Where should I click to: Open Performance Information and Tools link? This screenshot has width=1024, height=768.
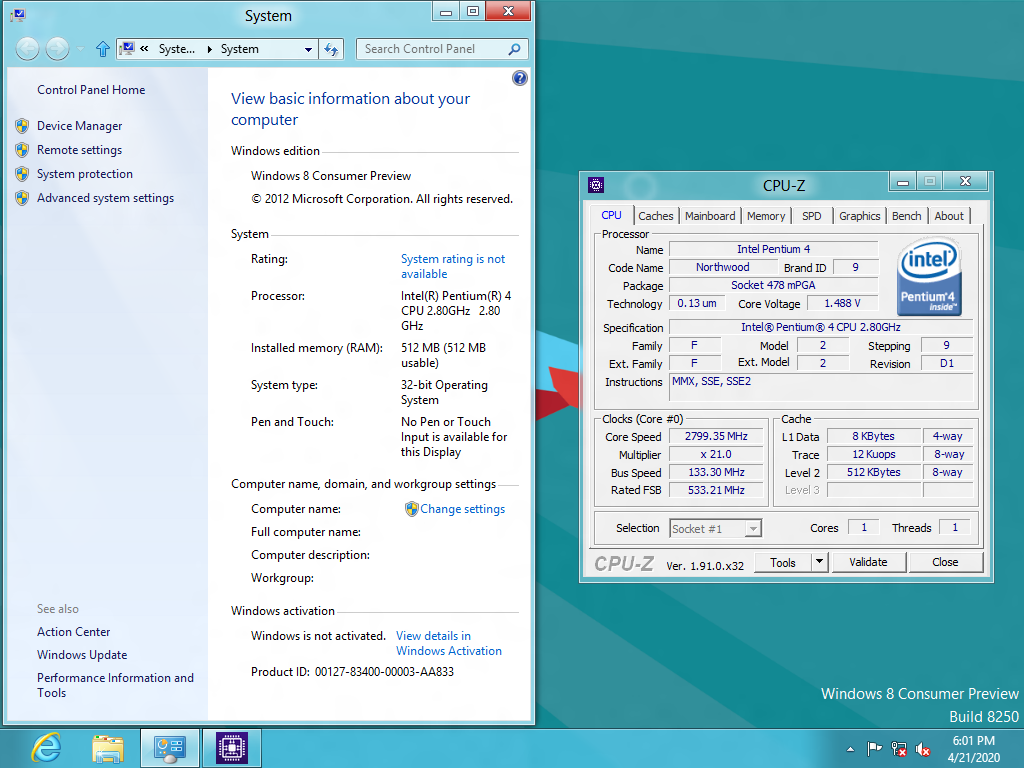116,685
